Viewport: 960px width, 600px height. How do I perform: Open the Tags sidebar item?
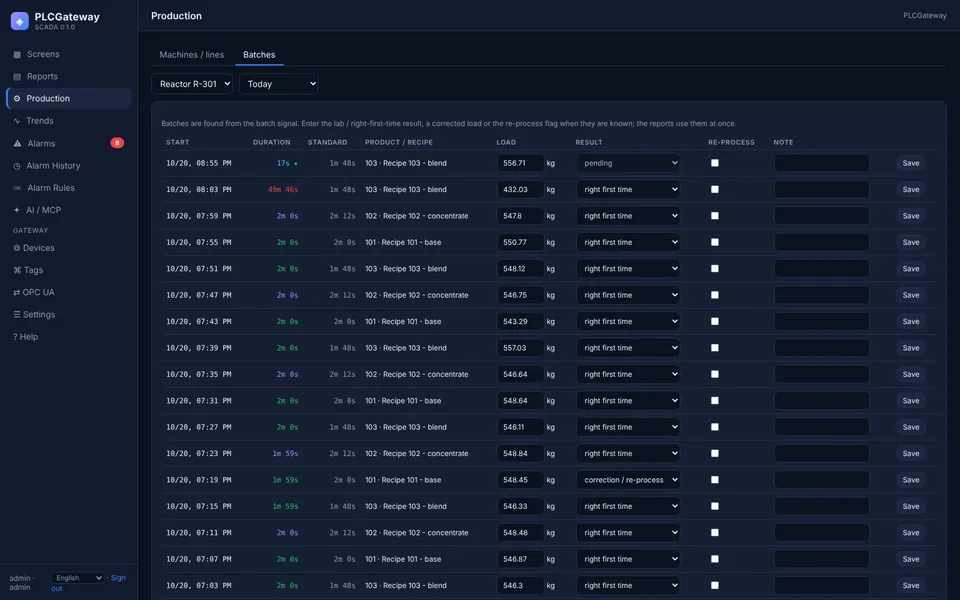pos(69,270)
